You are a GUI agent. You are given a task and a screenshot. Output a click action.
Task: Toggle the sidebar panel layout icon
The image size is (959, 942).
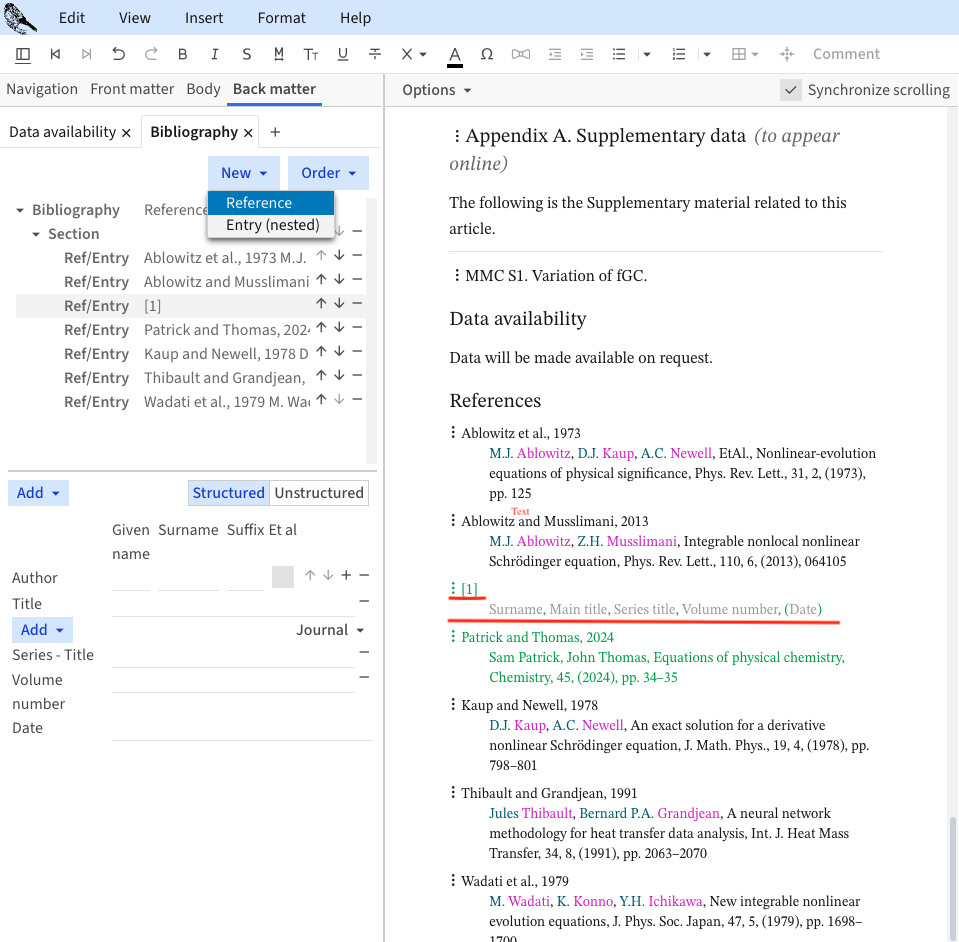pos(23,54)
